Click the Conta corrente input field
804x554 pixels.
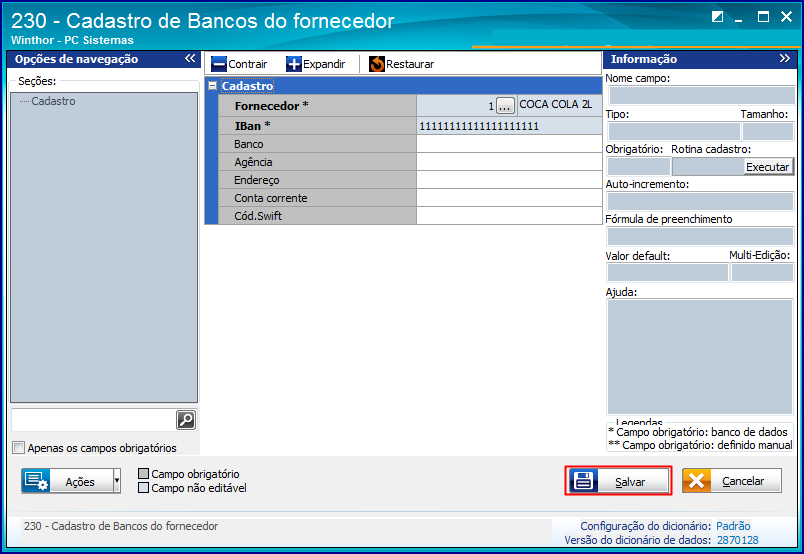[509, 198]
